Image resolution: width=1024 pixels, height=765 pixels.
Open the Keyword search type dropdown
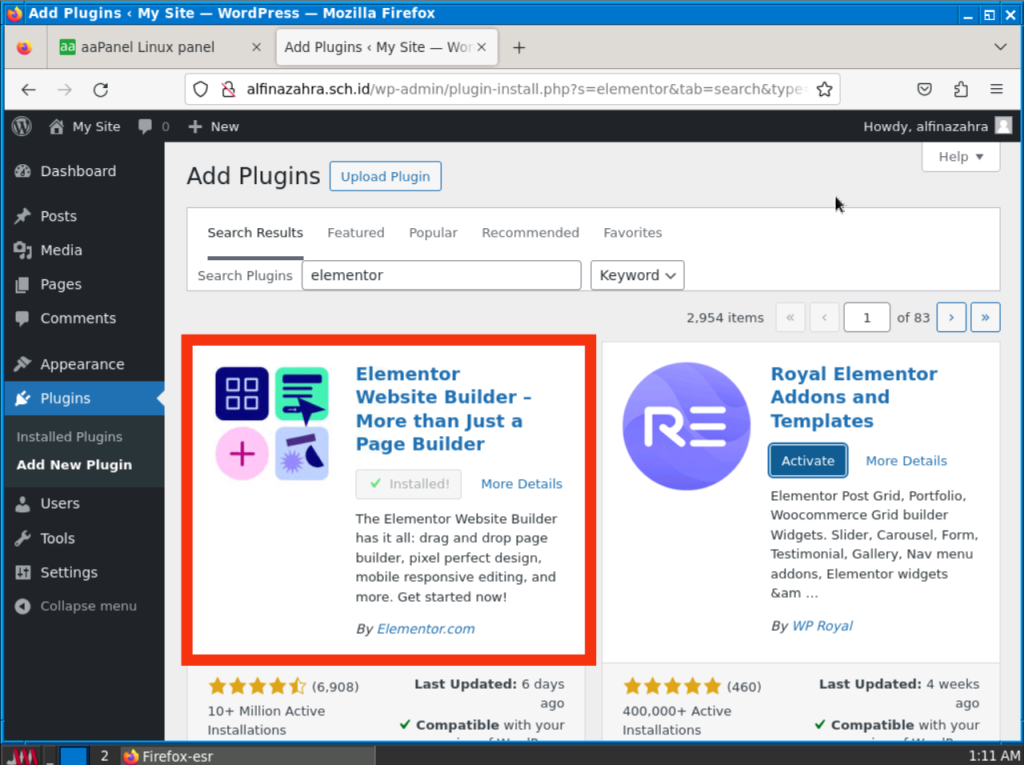pyautogui.click(x=637, y=275)
